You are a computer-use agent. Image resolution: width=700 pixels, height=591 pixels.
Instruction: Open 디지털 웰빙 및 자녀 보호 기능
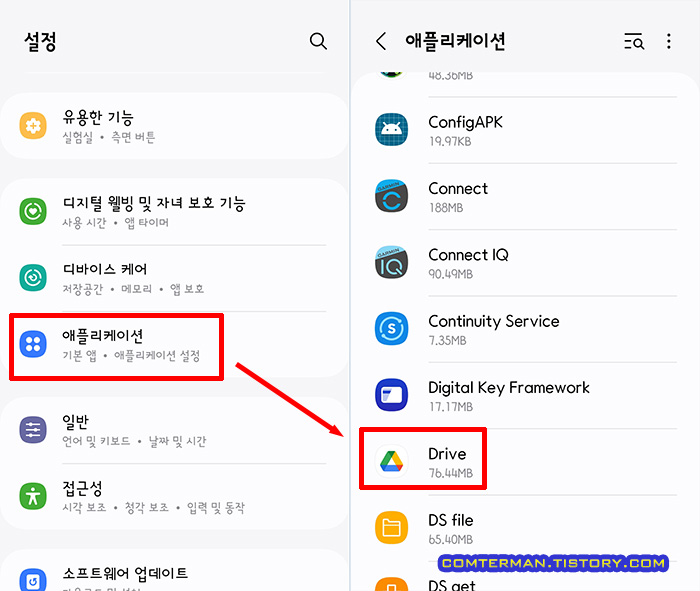click(174, 212)
